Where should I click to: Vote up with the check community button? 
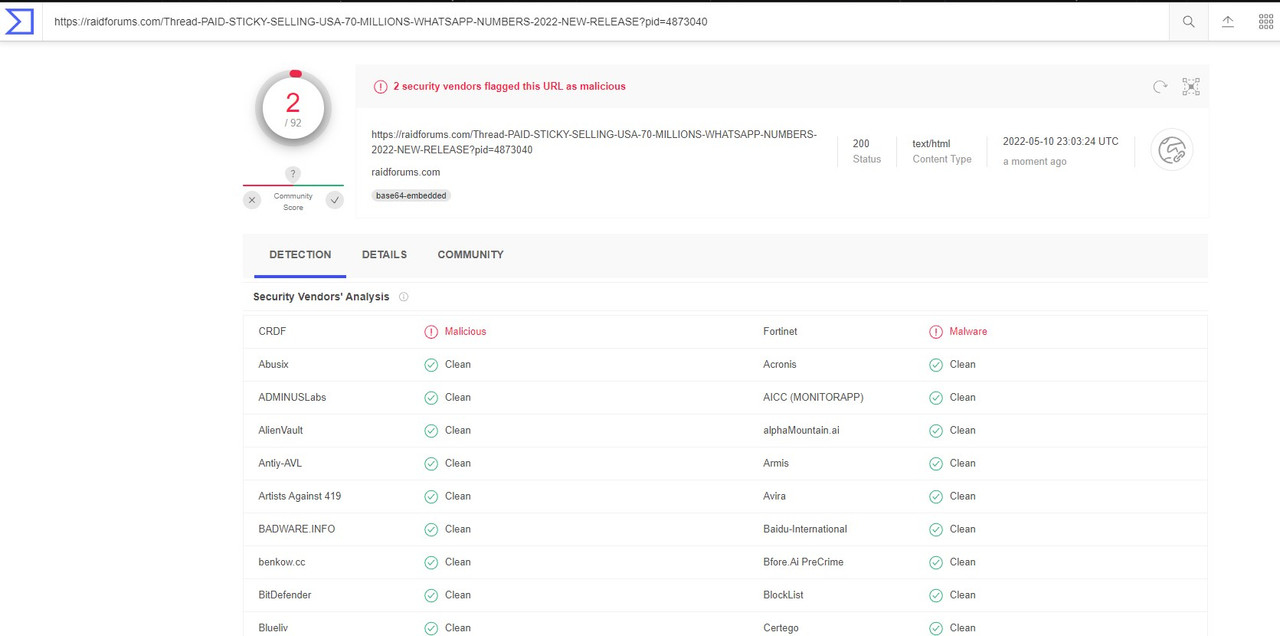click(x=335, y=200)
